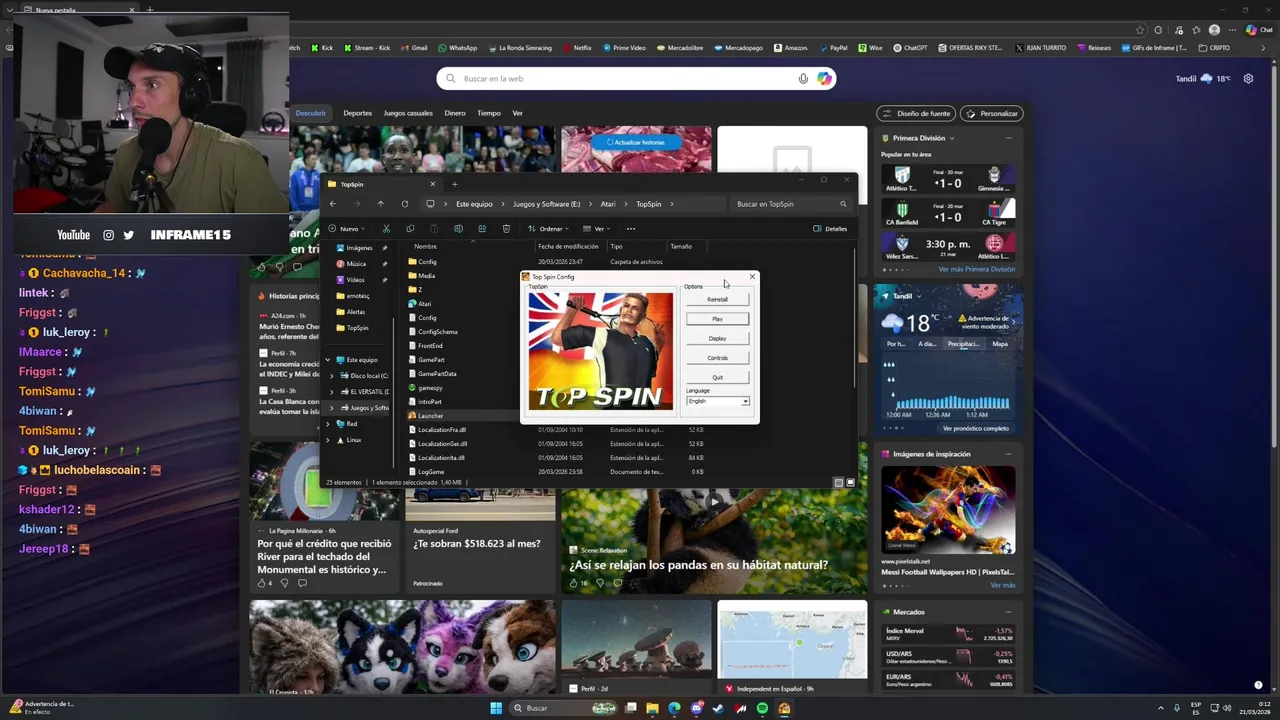Image resolution: width=1280 pixels, height=720 pixels.
Task: Open Display options in Top Spin Config
Action: coord(717,338)
